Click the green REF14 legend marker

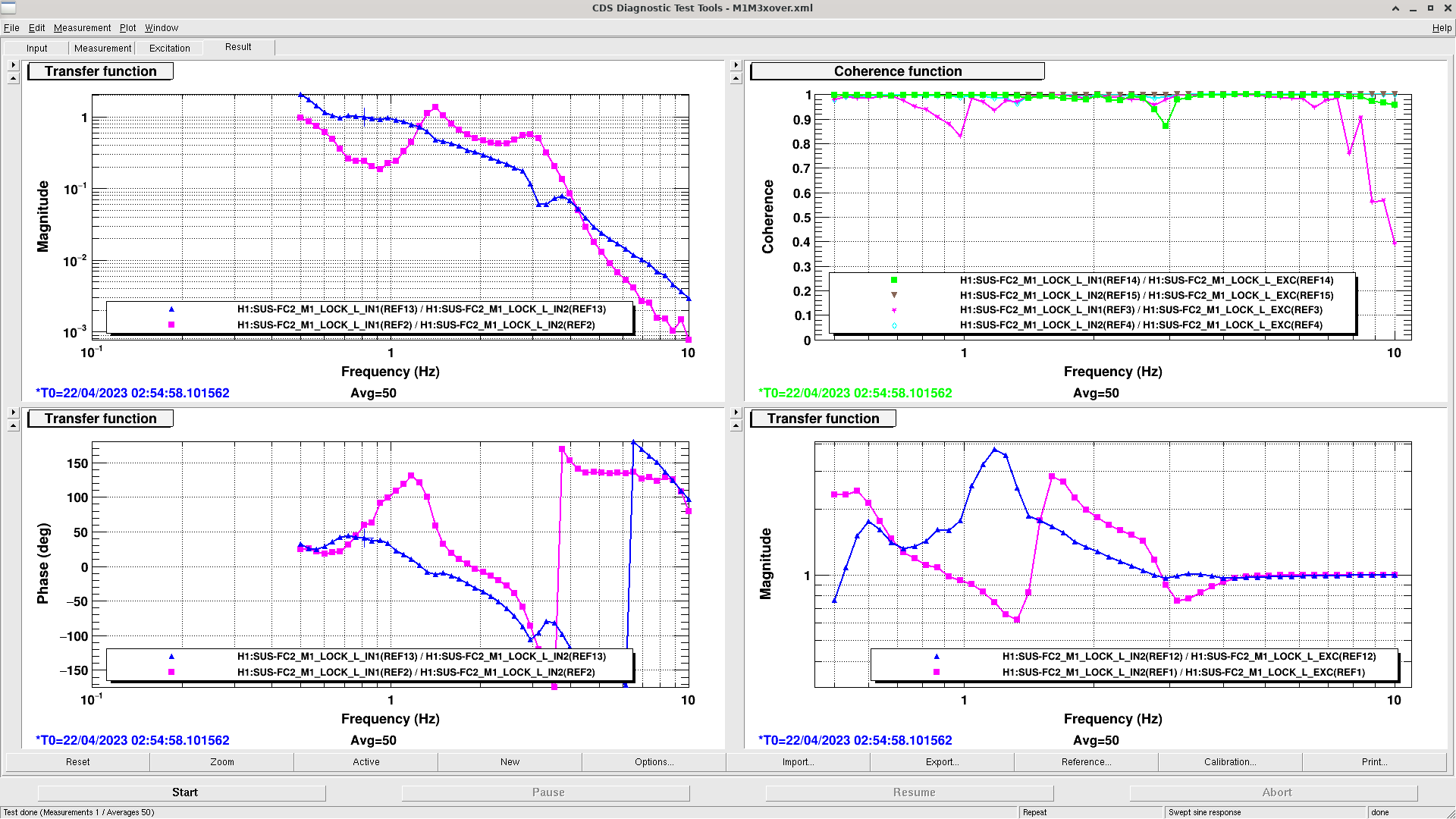coord(894,281)
